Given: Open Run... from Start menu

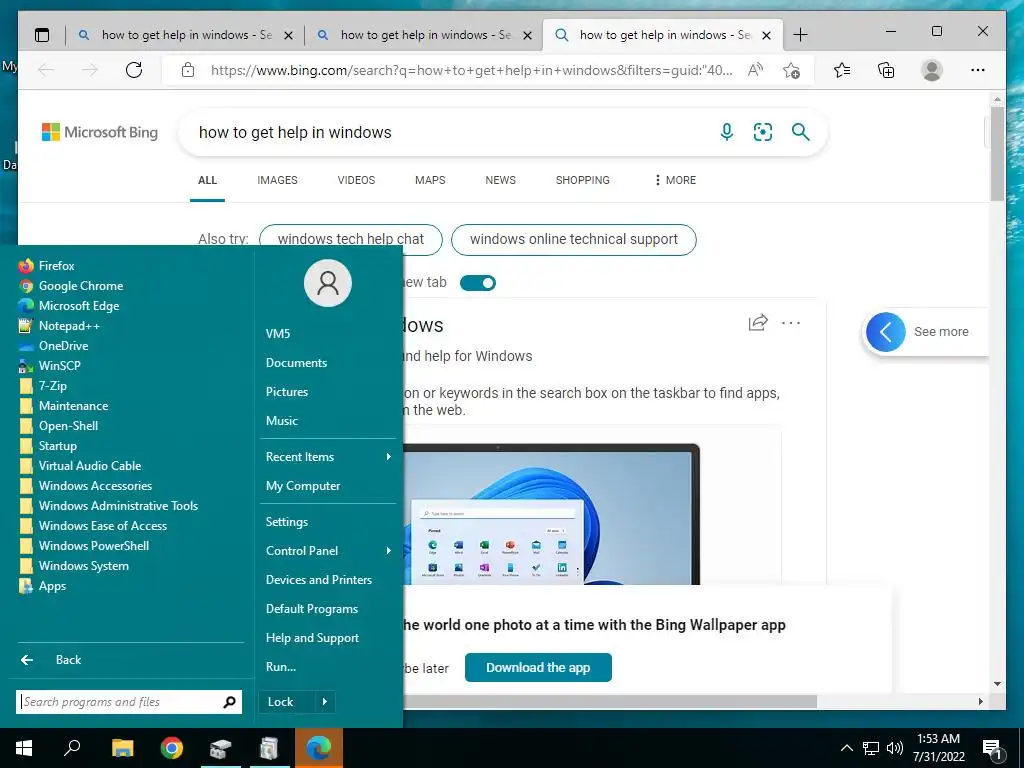Looking at the screenshot, I should point(281,667).
